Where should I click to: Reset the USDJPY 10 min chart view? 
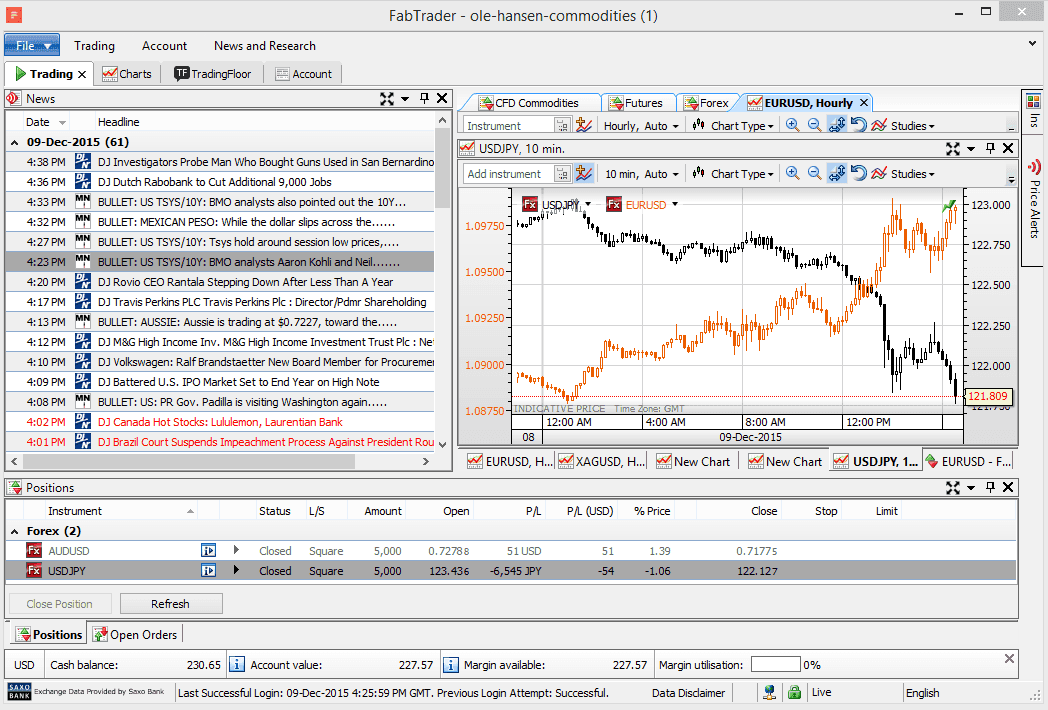tap(858, 174)
